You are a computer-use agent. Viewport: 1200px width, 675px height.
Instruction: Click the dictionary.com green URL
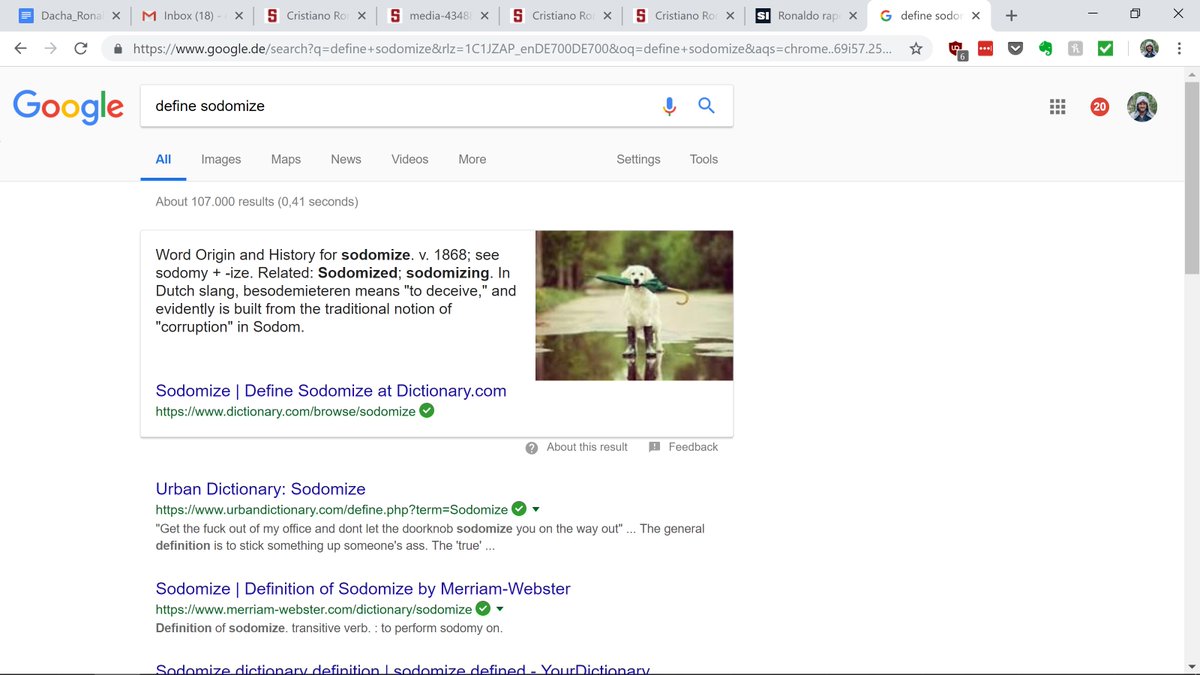pyautogui.click(x=285, y=411)
